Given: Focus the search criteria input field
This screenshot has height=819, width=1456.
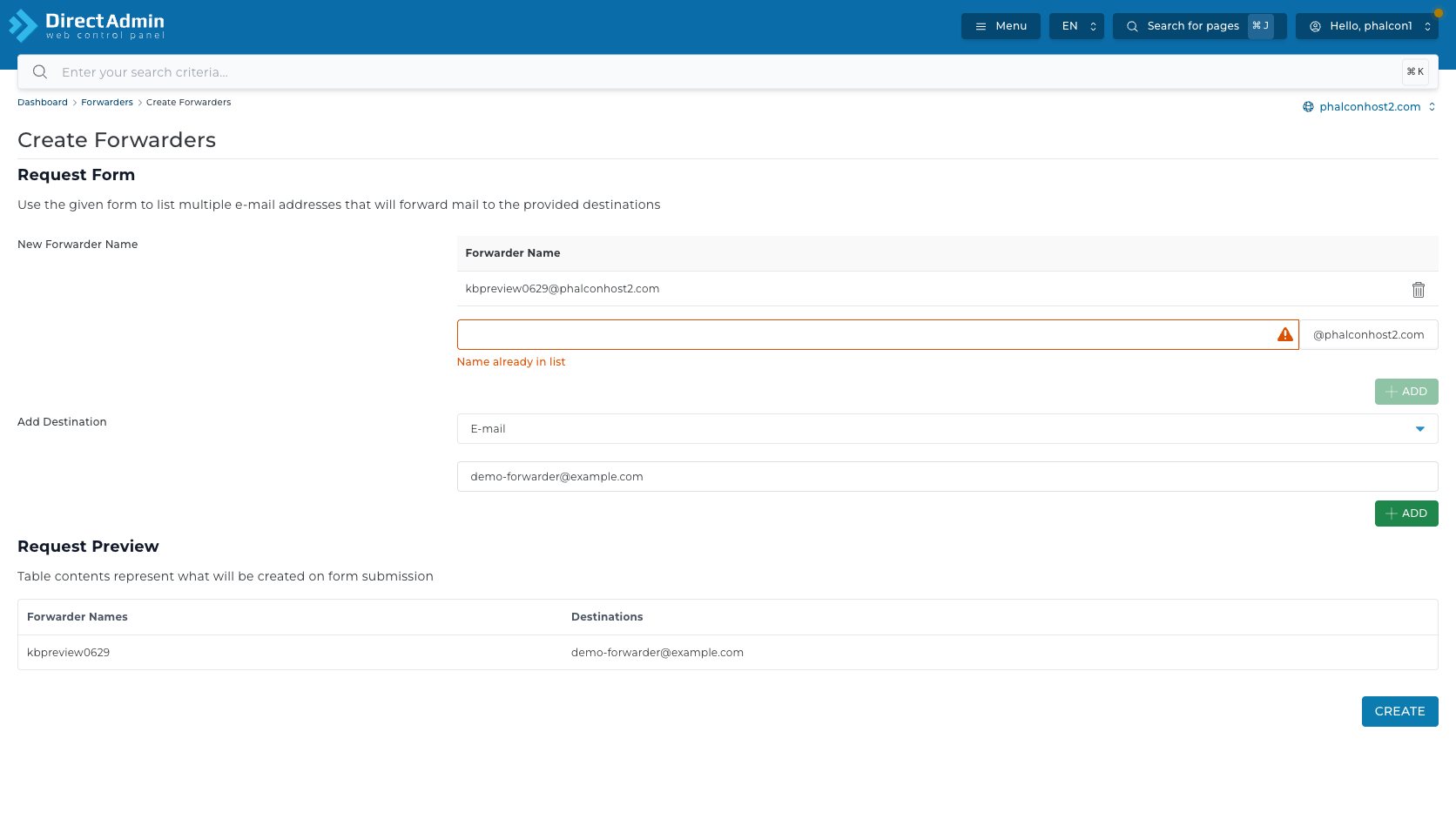Looking at the screenshot, I should coord(727,72).
